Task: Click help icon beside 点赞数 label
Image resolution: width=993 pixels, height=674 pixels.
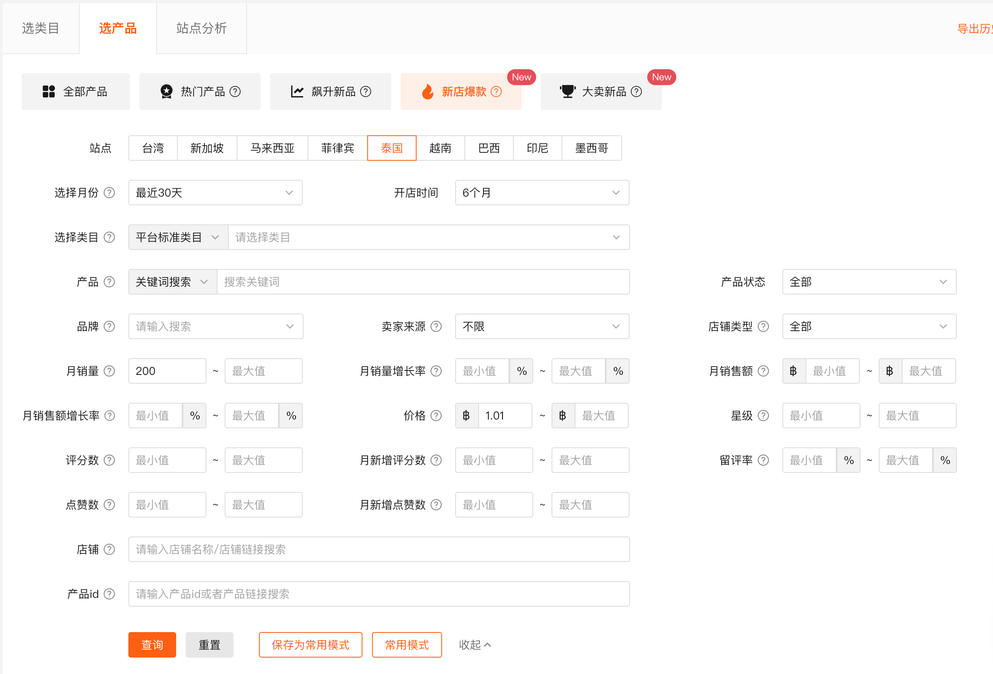Action: 110,505
